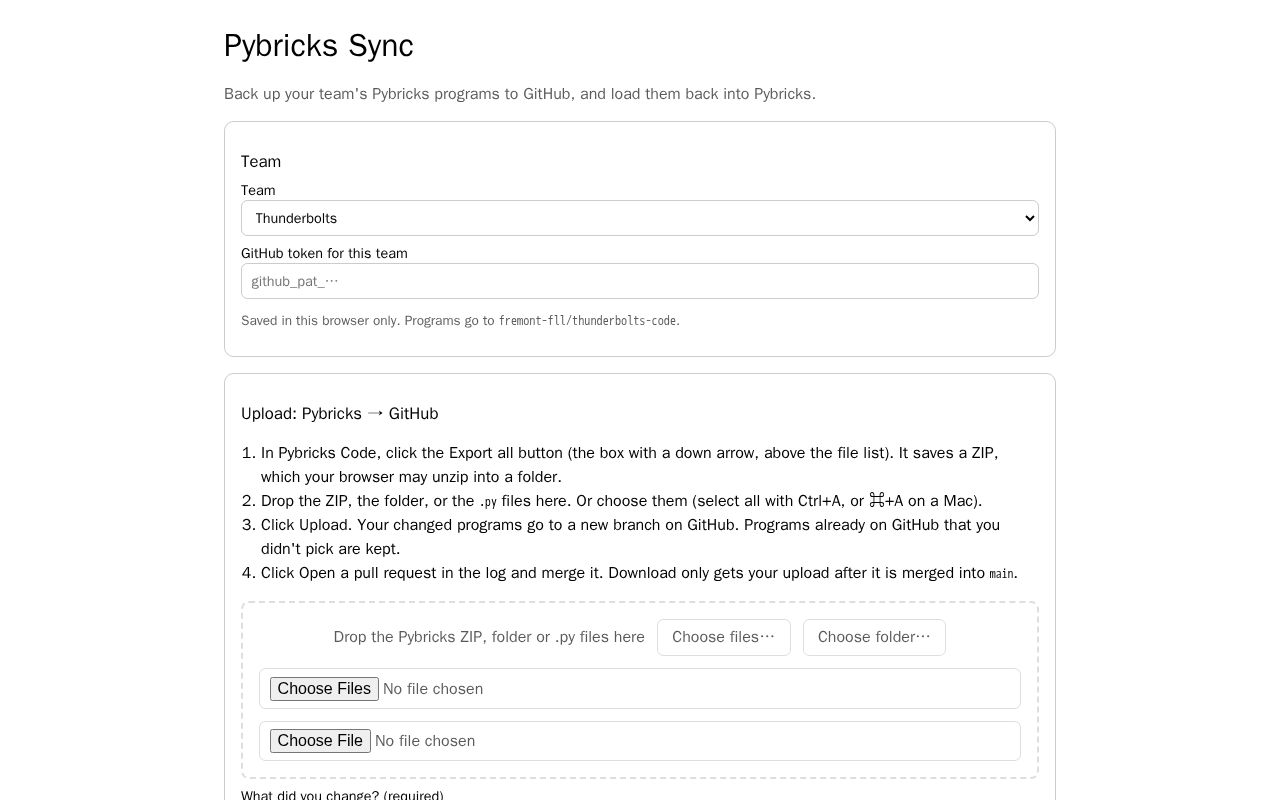1280x800 pixels.
Task: Click the 'Back up your team's Pybricks programs' description
Action: pos(520,94)
